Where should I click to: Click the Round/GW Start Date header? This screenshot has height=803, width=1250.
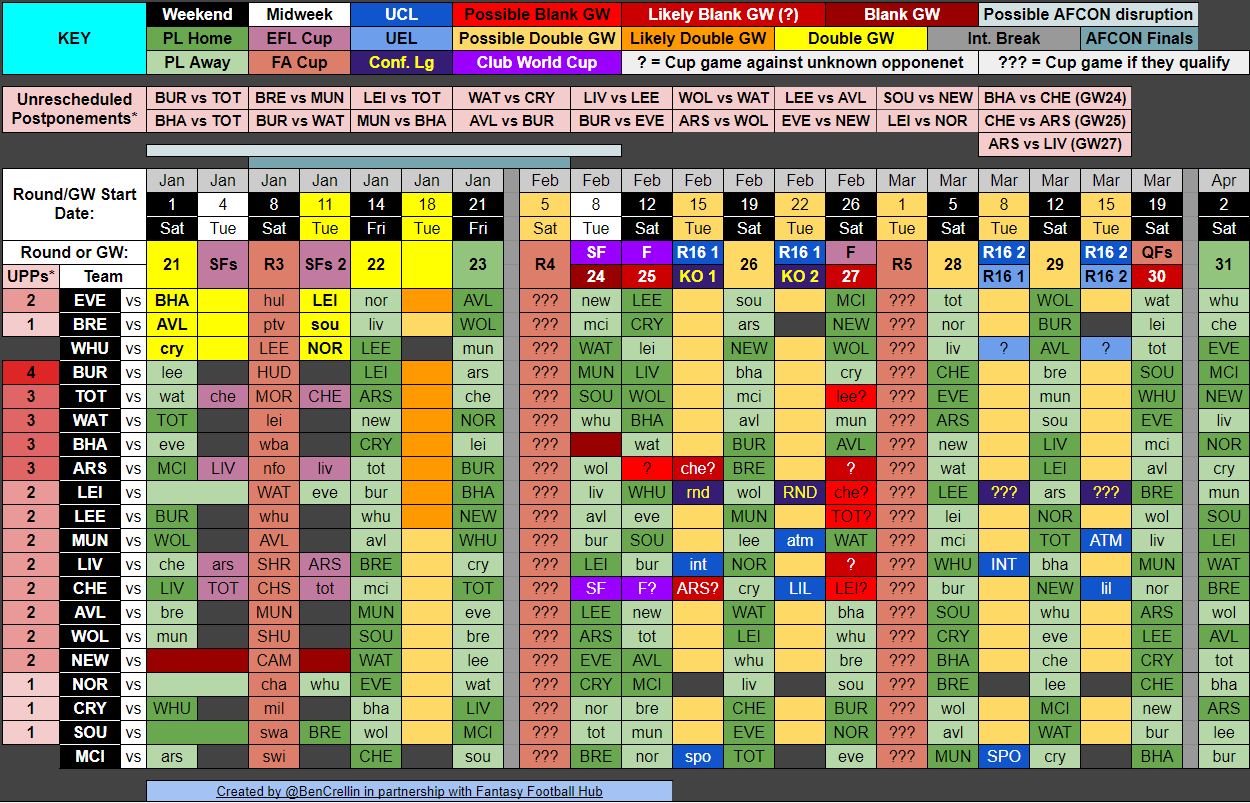click(x=76, y=204)
